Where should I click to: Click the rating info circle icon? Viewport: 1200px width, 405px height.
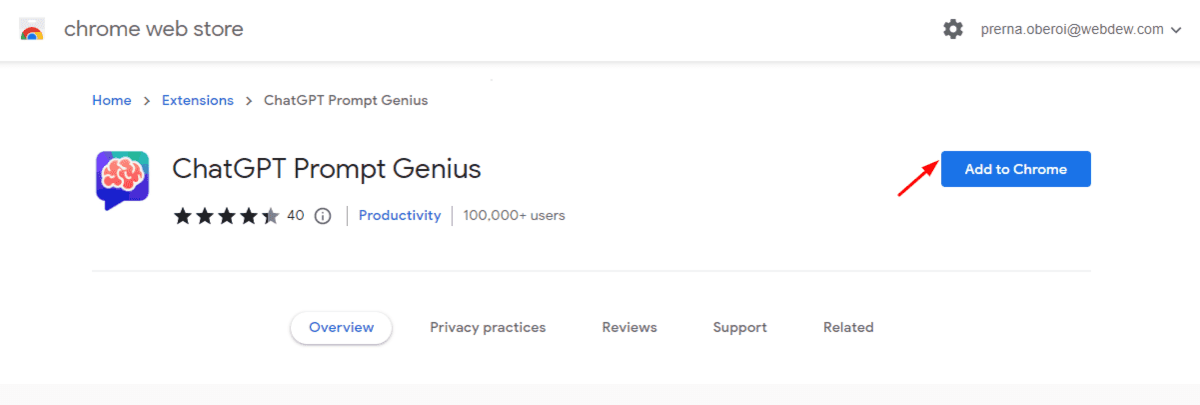click(322, 216)
